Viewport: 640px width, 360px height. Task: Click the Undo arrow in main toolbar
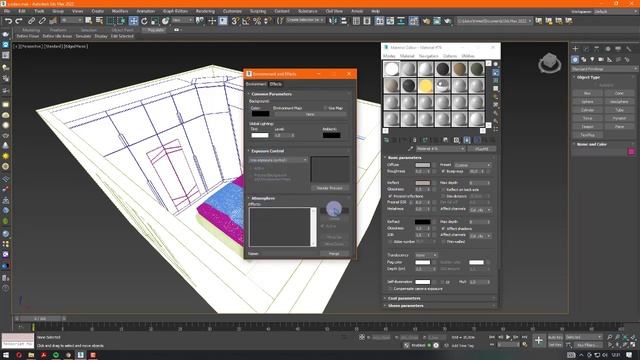[x=8, y=21]
